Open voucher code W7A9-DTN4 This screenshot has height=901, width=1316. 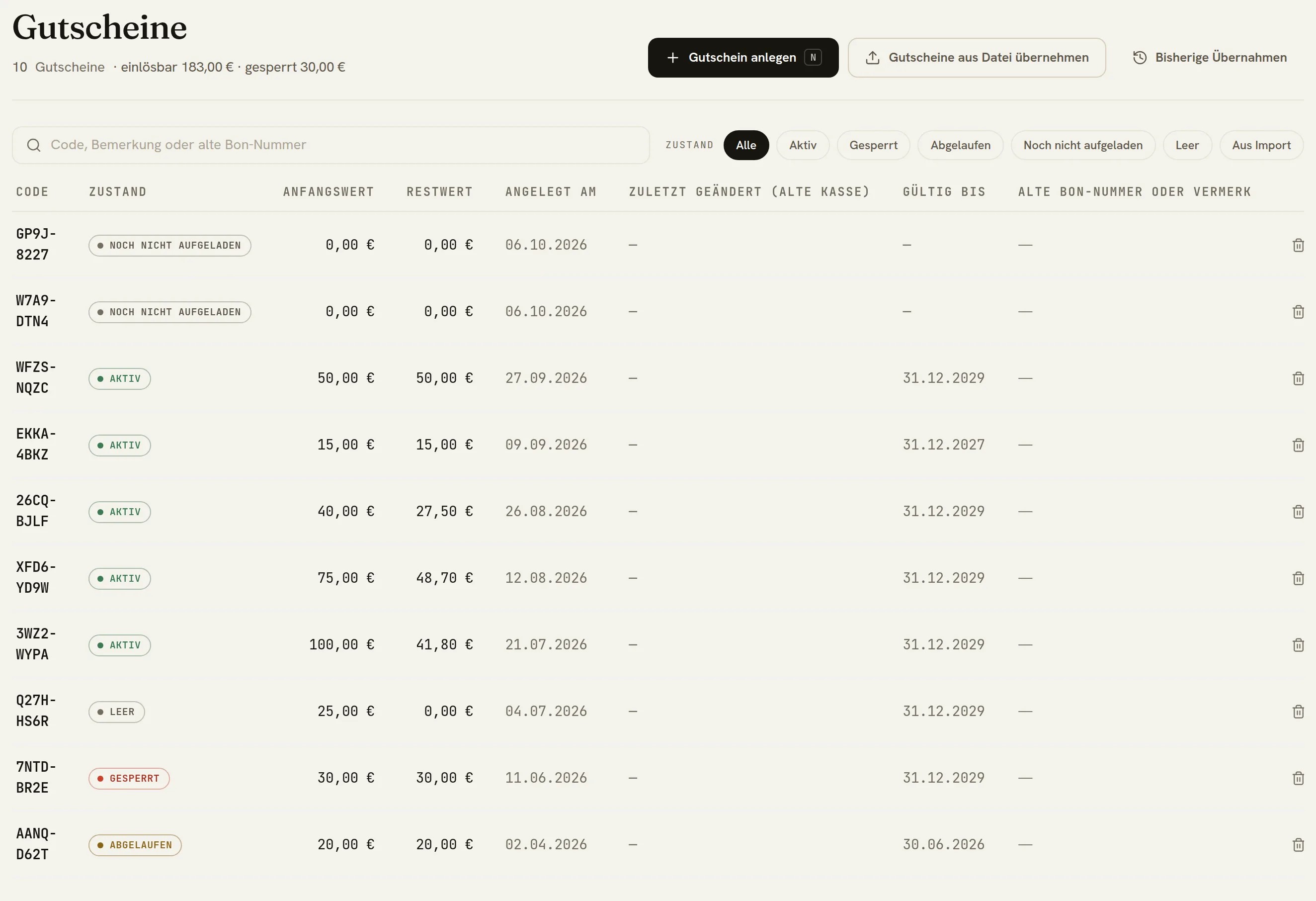[x=36, y=311]
